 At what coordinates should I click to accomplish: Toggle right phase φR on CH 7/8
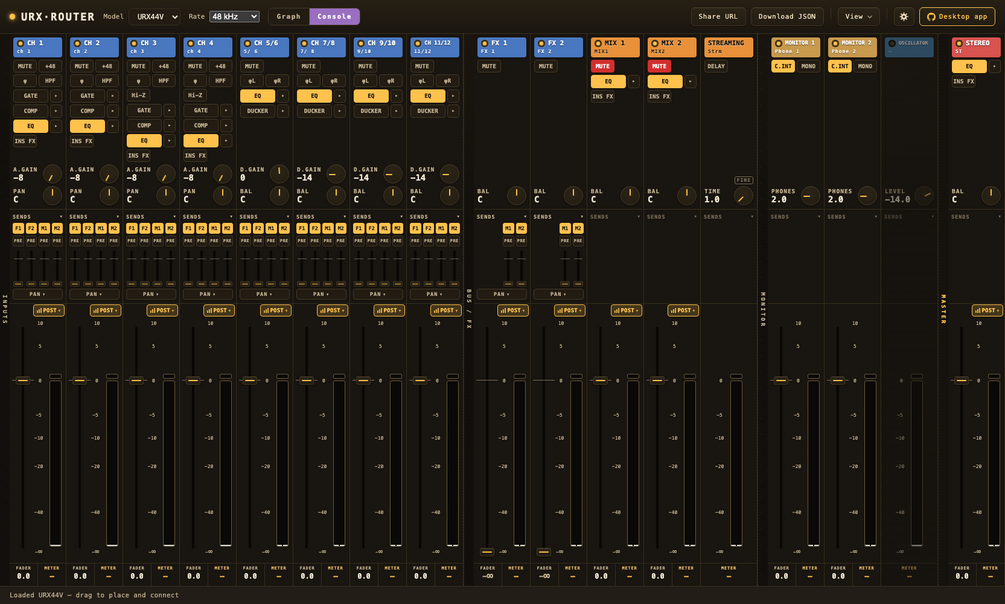pos(333,81)
